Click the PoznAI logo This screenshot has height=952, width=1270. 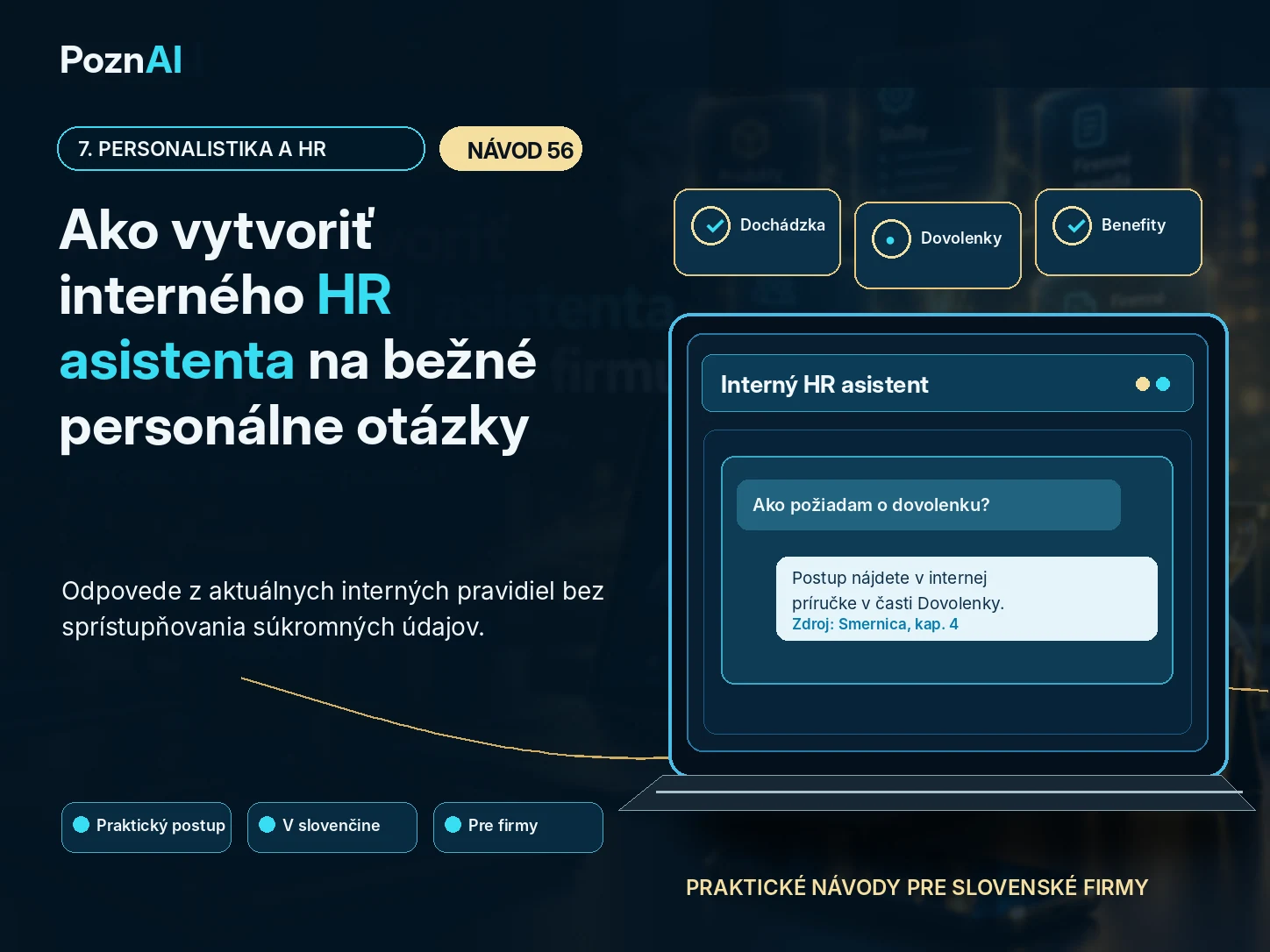(121, 60)
